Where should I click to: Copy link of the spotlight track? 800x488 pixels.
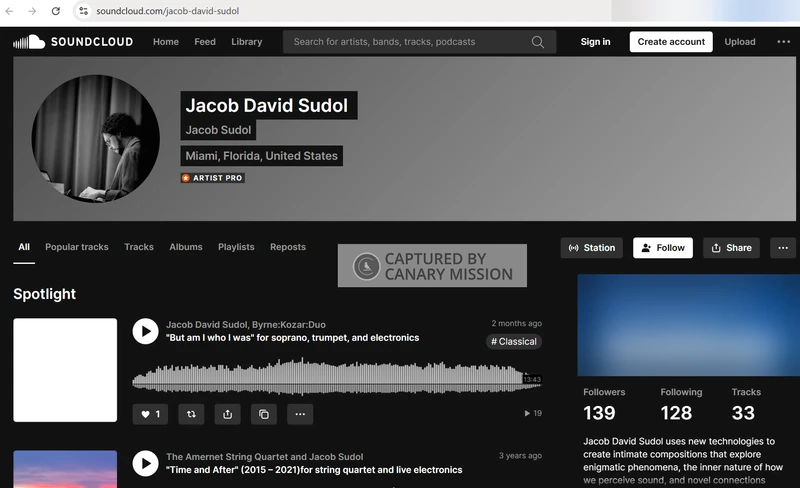(264, 414)
